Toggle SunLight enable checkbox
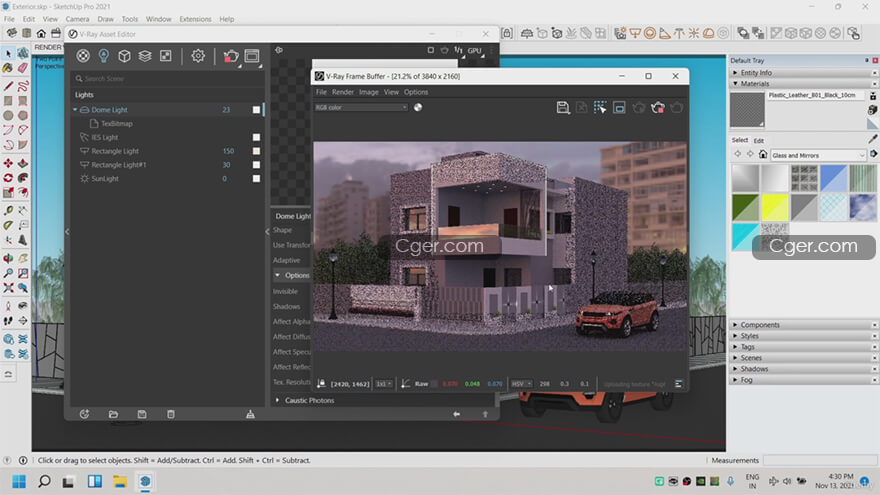880x495 pixels. (256, 178)
